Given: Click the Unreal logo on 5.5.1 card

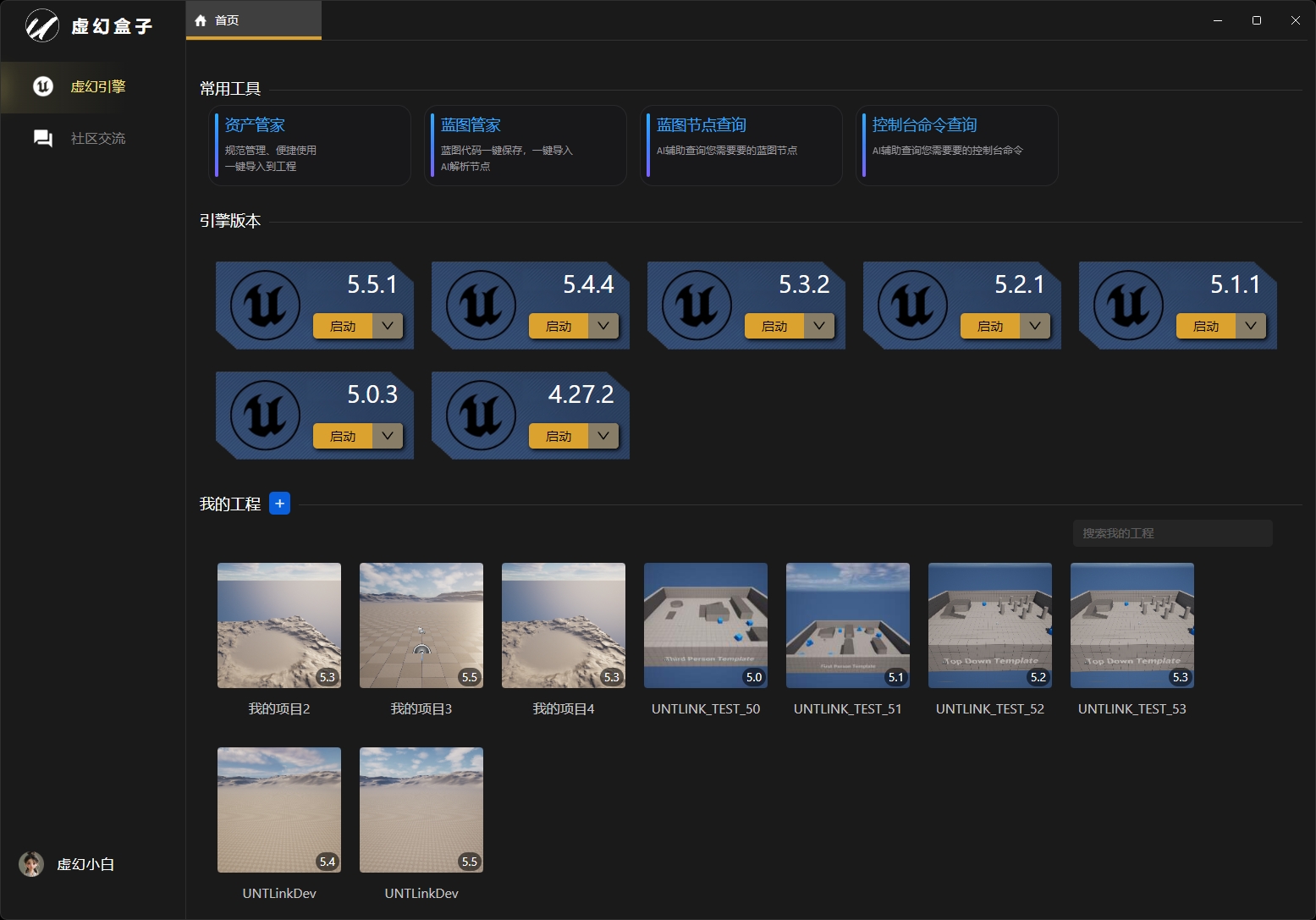Looking at the screenshot, I should coord(265,306).
